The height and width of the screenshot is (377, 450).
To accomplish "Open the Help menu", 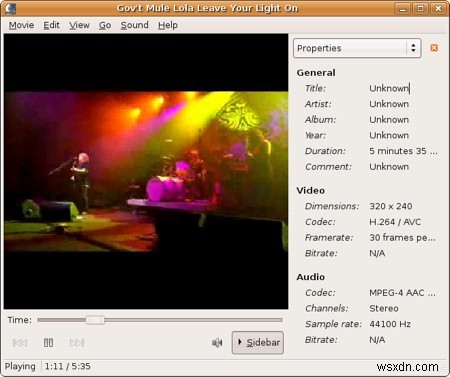I will 168,25.
